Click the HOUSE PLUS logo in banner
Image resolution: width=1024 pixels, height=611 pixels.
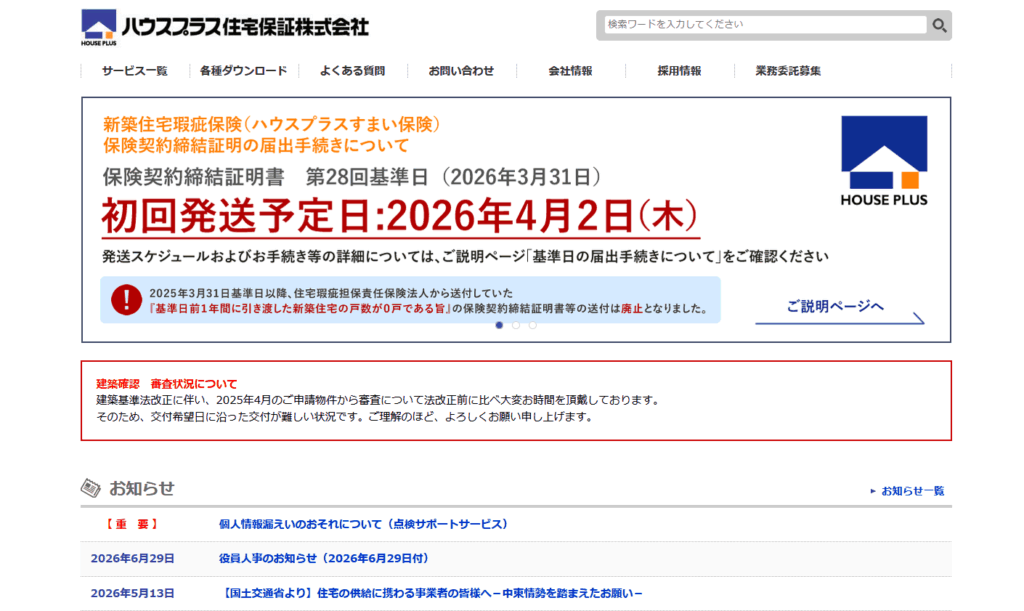click(884, 161)
